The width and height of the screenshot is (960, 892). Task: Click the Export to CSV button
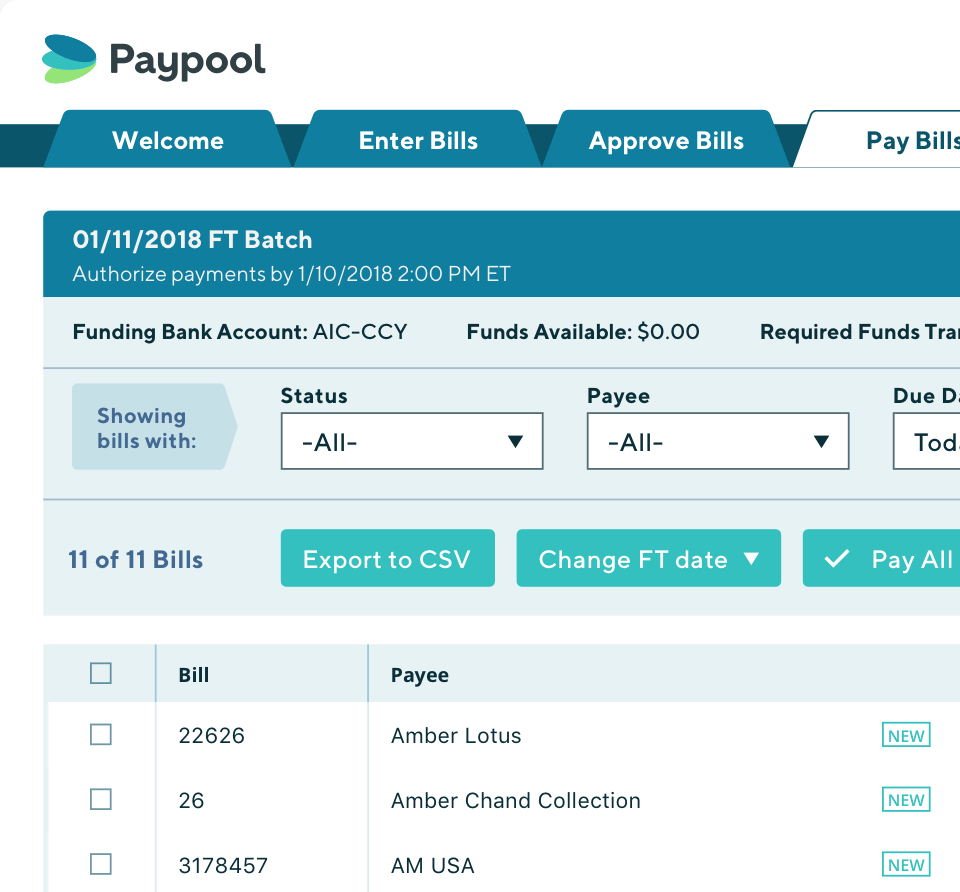tap(387, 558)
